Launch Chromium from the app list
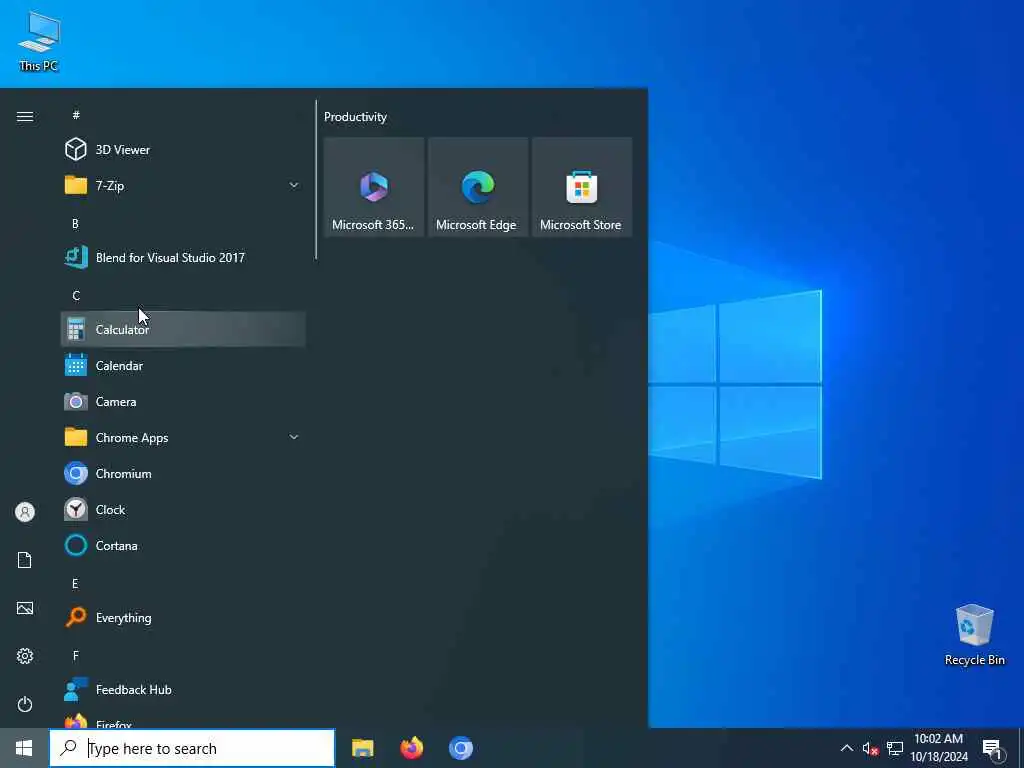Screen dimensions: 1024x768 pyautogui.click(x=183, y=473)
